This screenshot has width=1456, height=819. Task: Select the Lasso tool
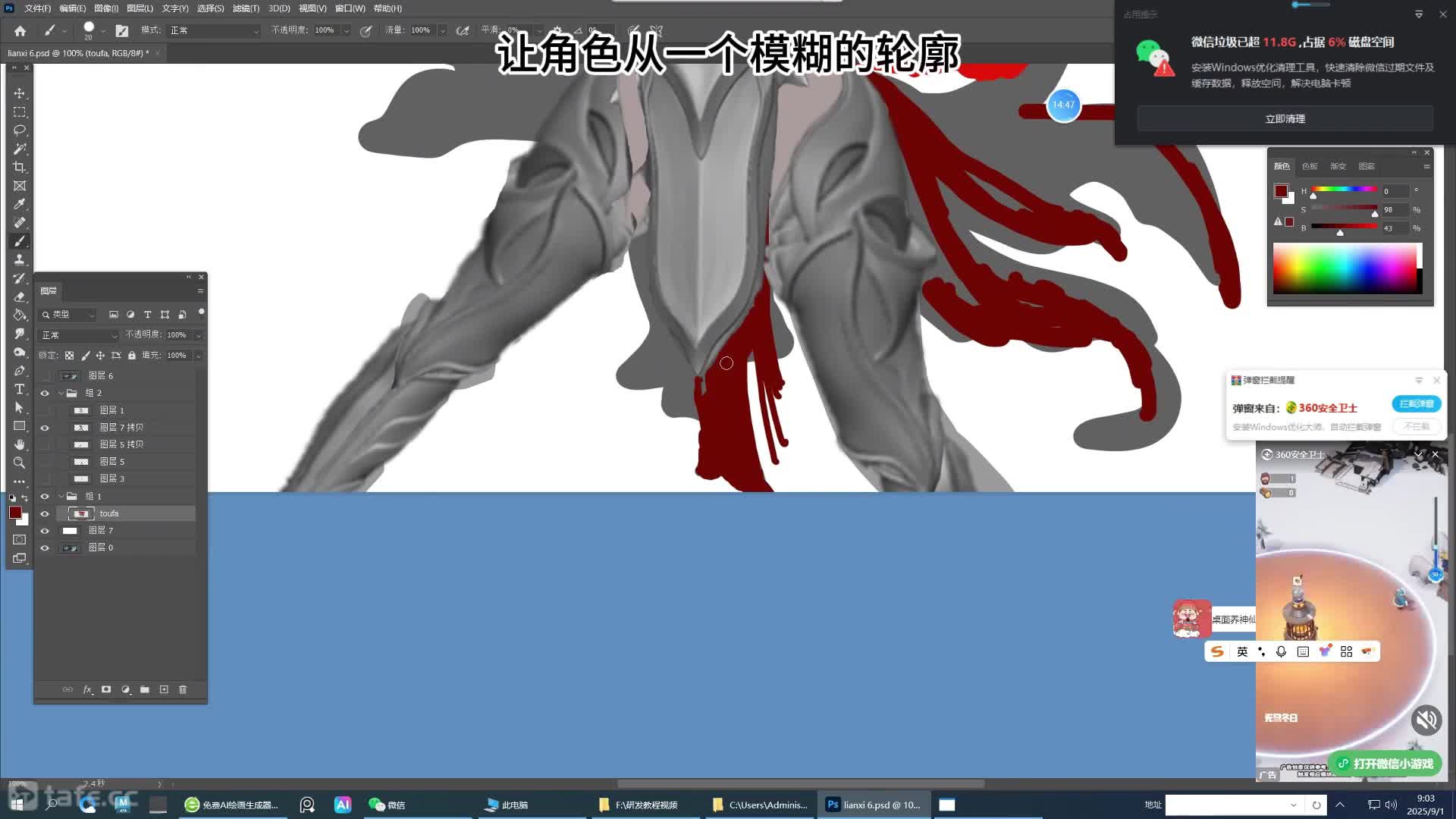[x=20, y=130]
